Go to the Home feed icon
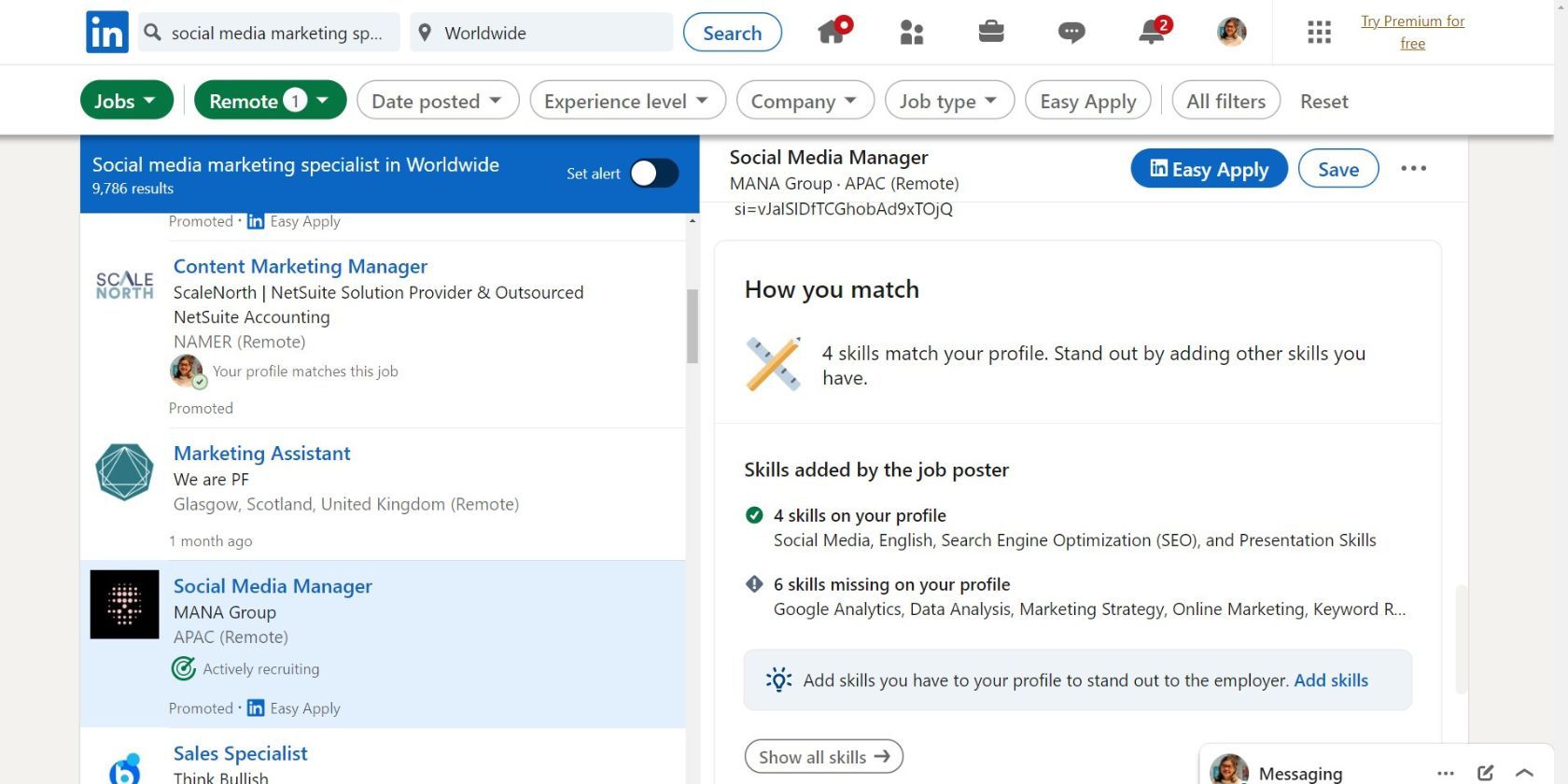This screenshot has height=784, width=1568. pyautogui.click(x=832, y=33)
